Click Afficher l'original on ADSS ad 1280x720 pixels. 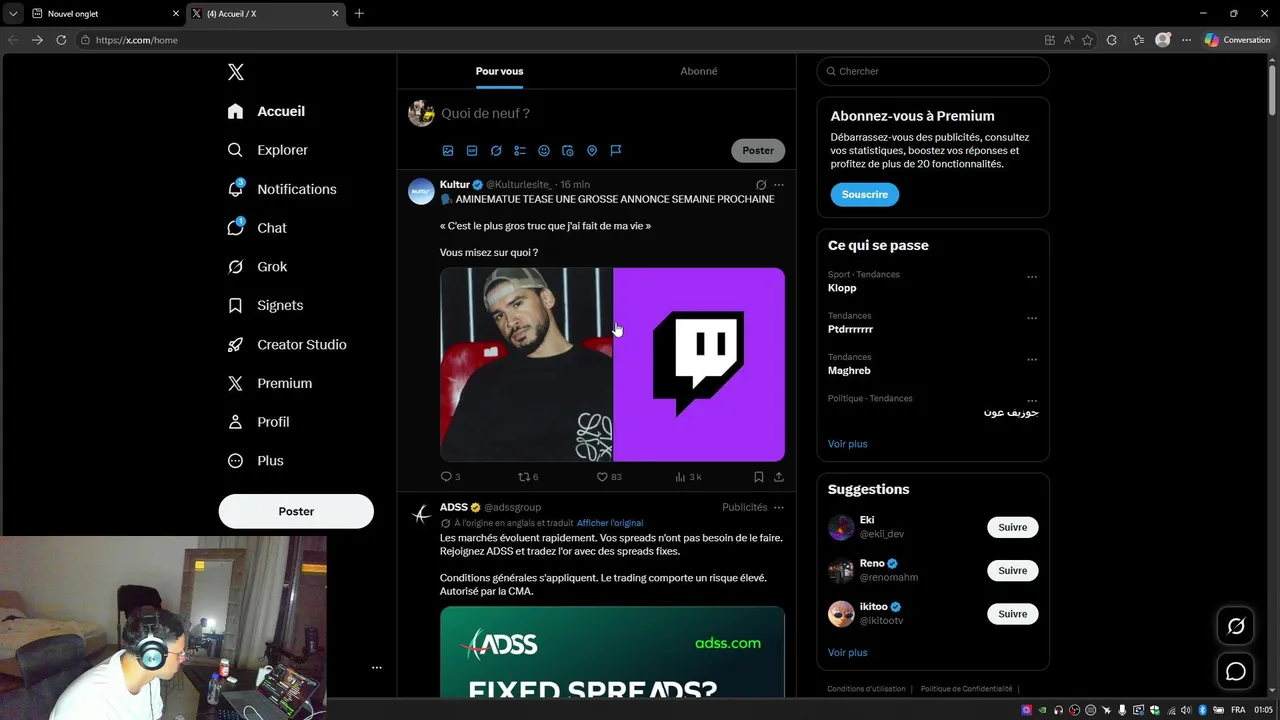(610, 523)
